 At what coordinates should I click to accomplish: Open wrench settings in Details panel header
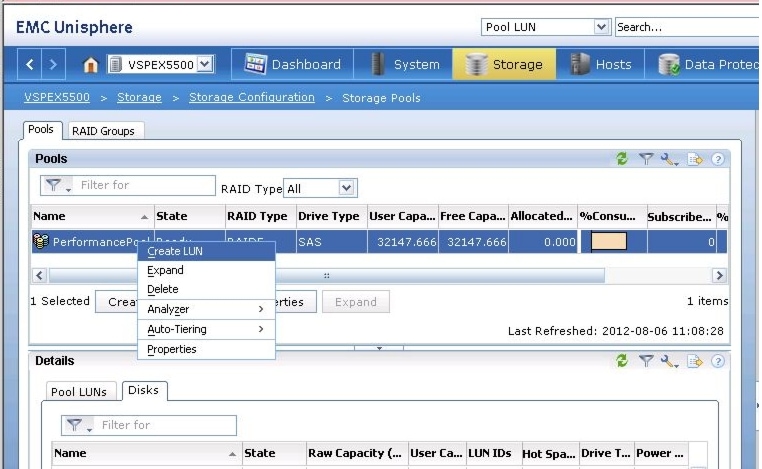pyautogui.click(x=669, y=361)
